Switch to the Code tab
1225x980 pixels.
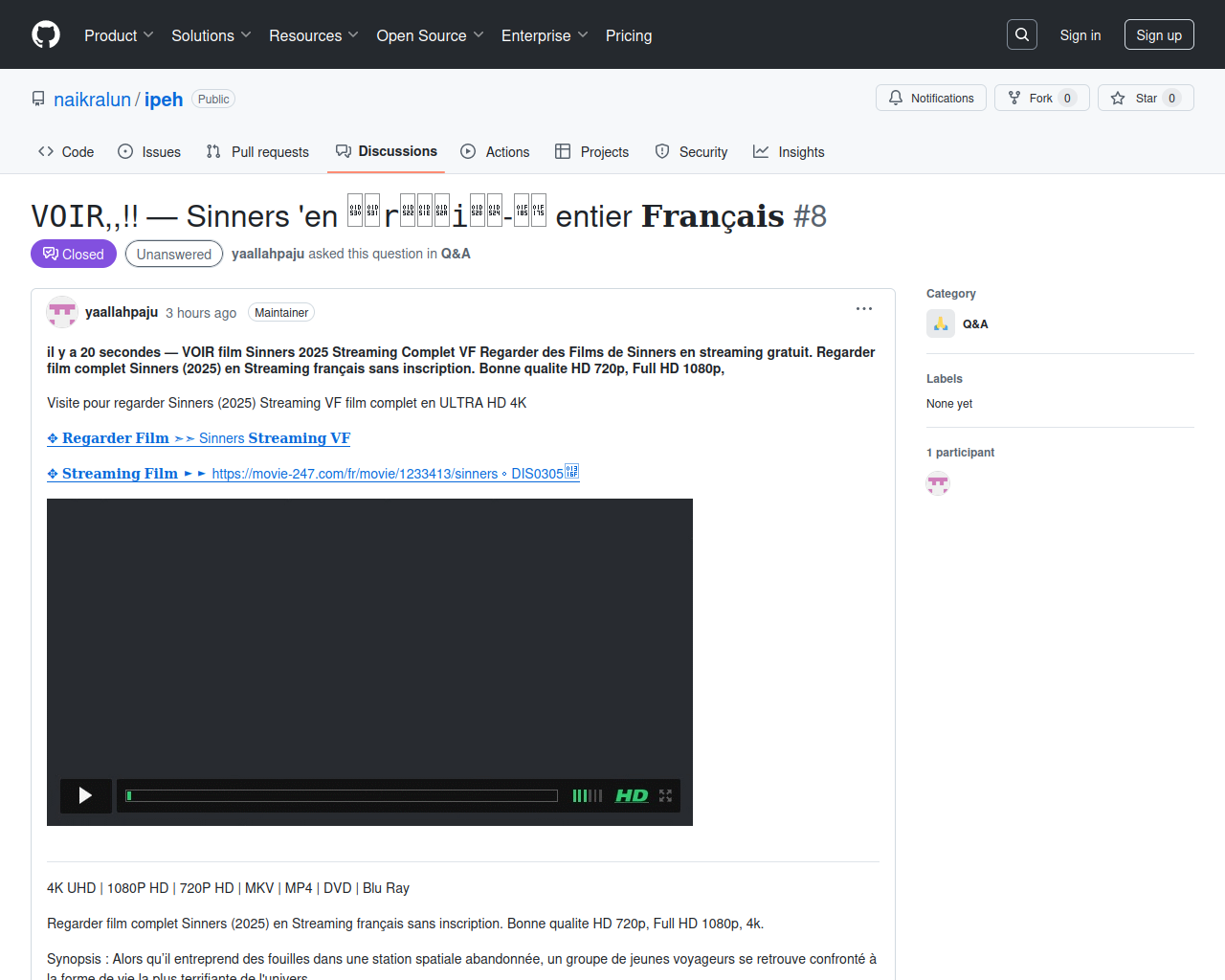point(66,152)
